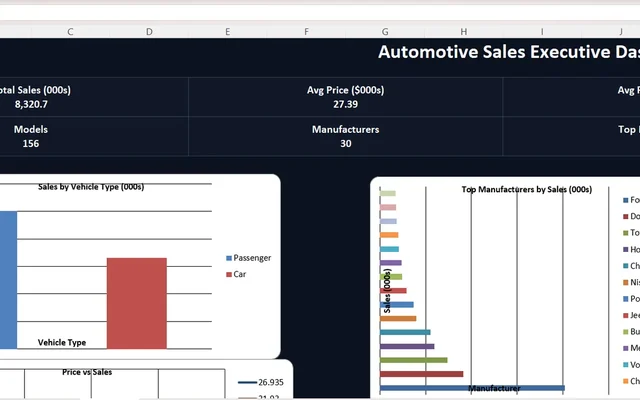640x400 pixels.
Task: Select column H header
Action: (464, 32)
